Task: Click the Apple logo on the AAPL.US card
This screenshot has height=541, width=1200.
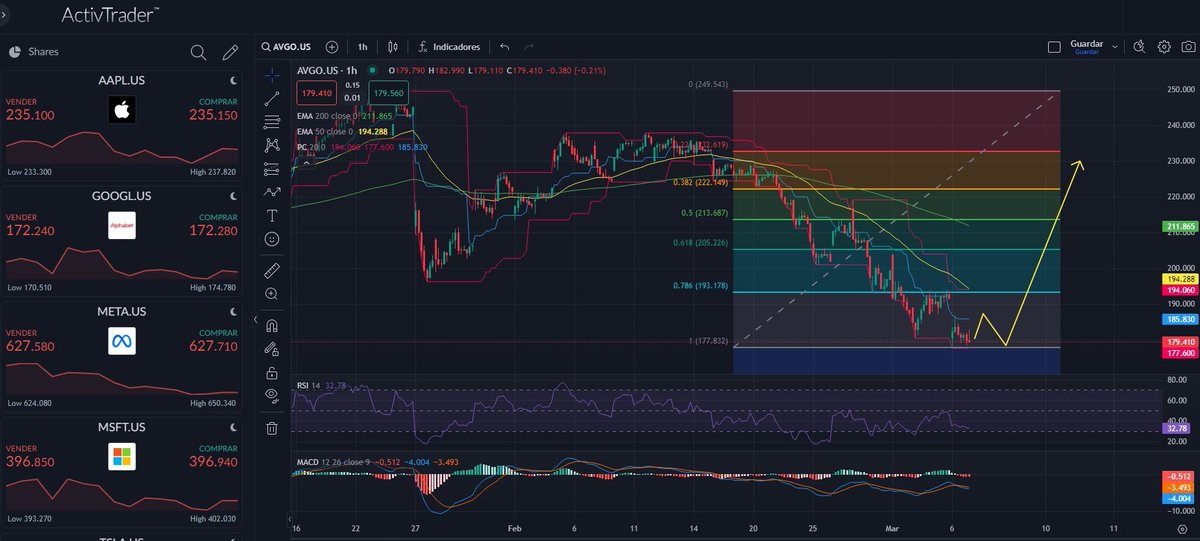Action: pos(121,110)
